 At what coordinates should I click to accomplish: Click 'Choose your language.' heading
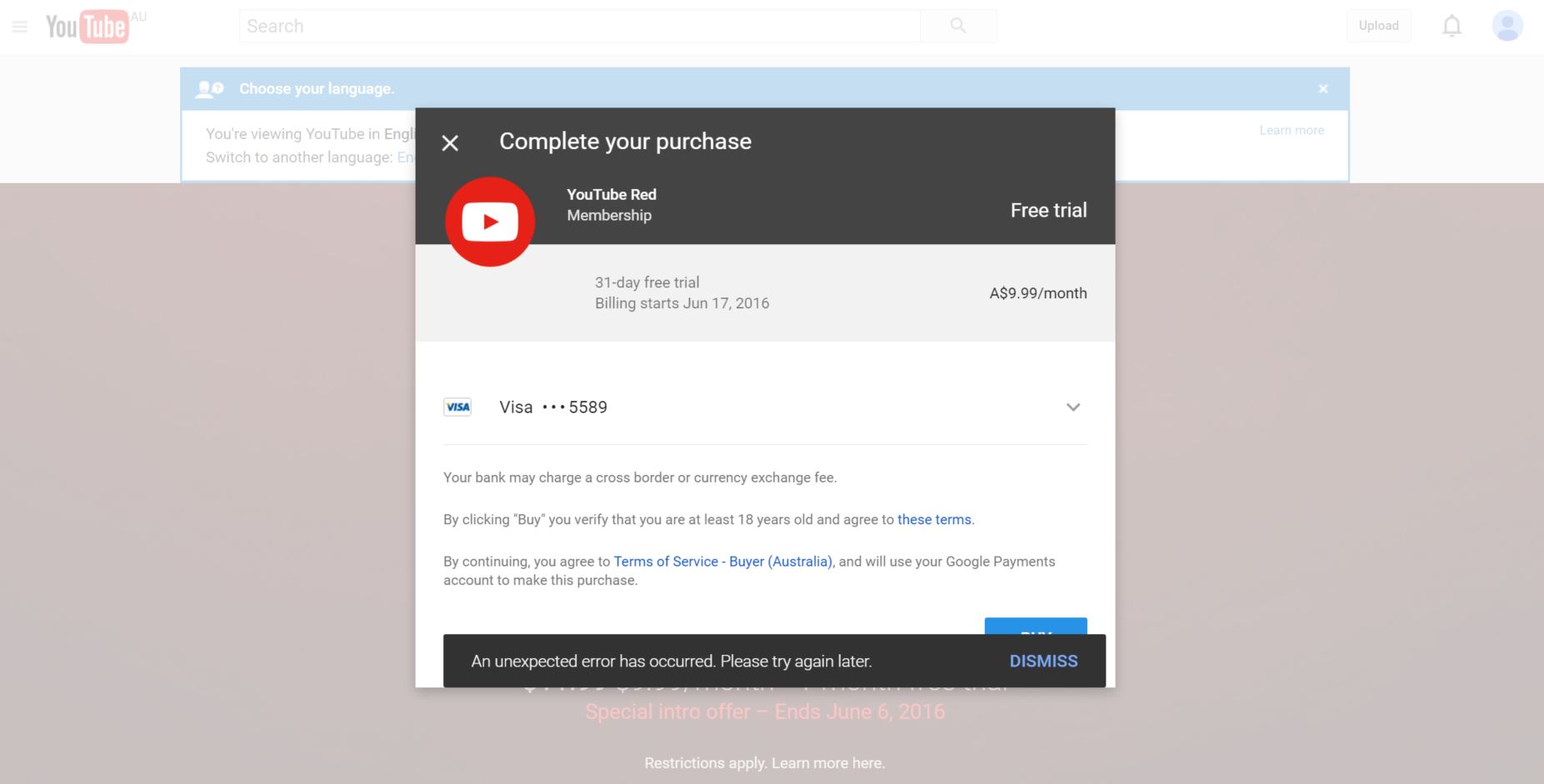317,89
